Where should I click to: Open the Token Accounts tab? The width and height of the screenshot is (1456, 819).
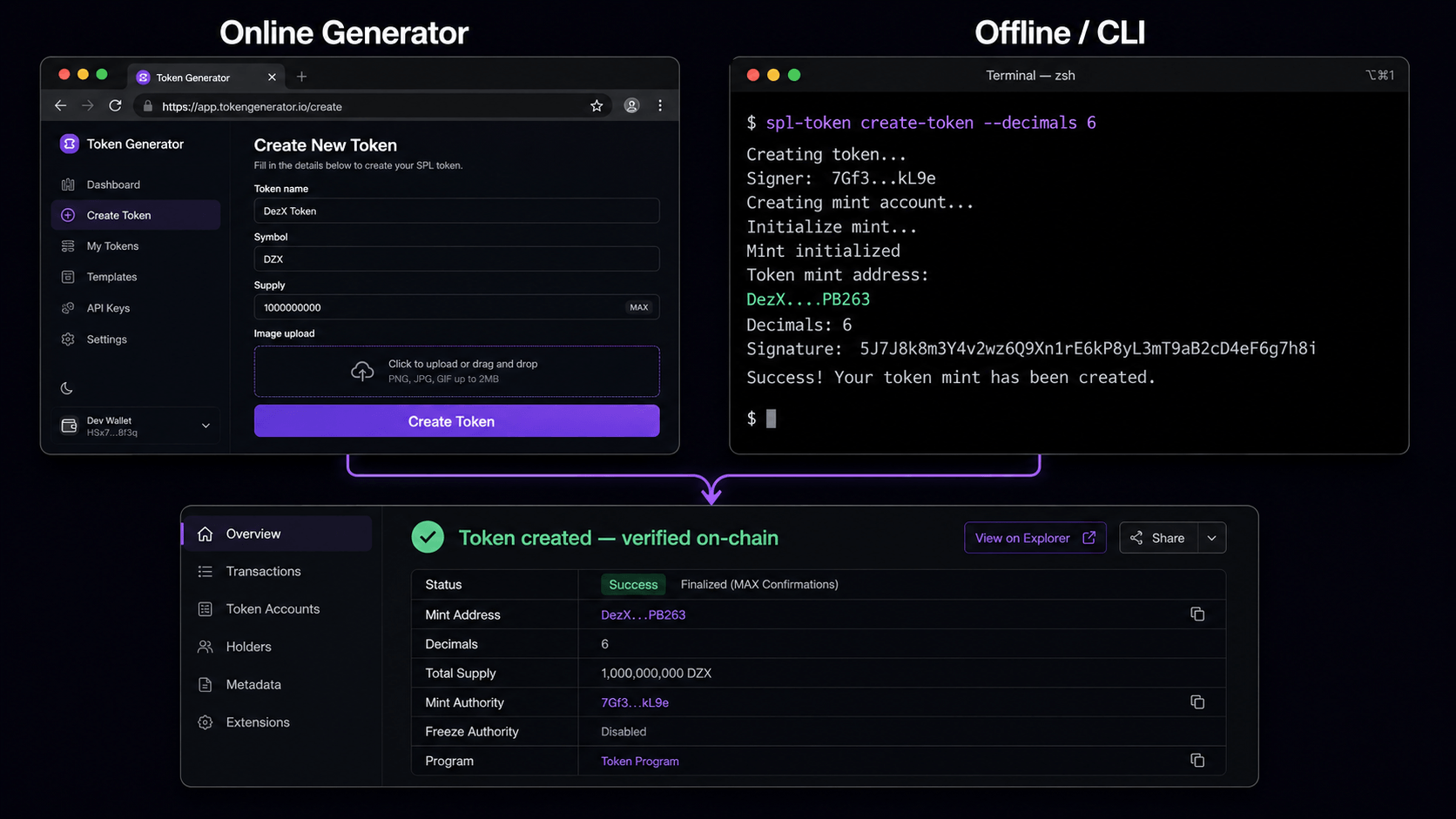(277, 609)
